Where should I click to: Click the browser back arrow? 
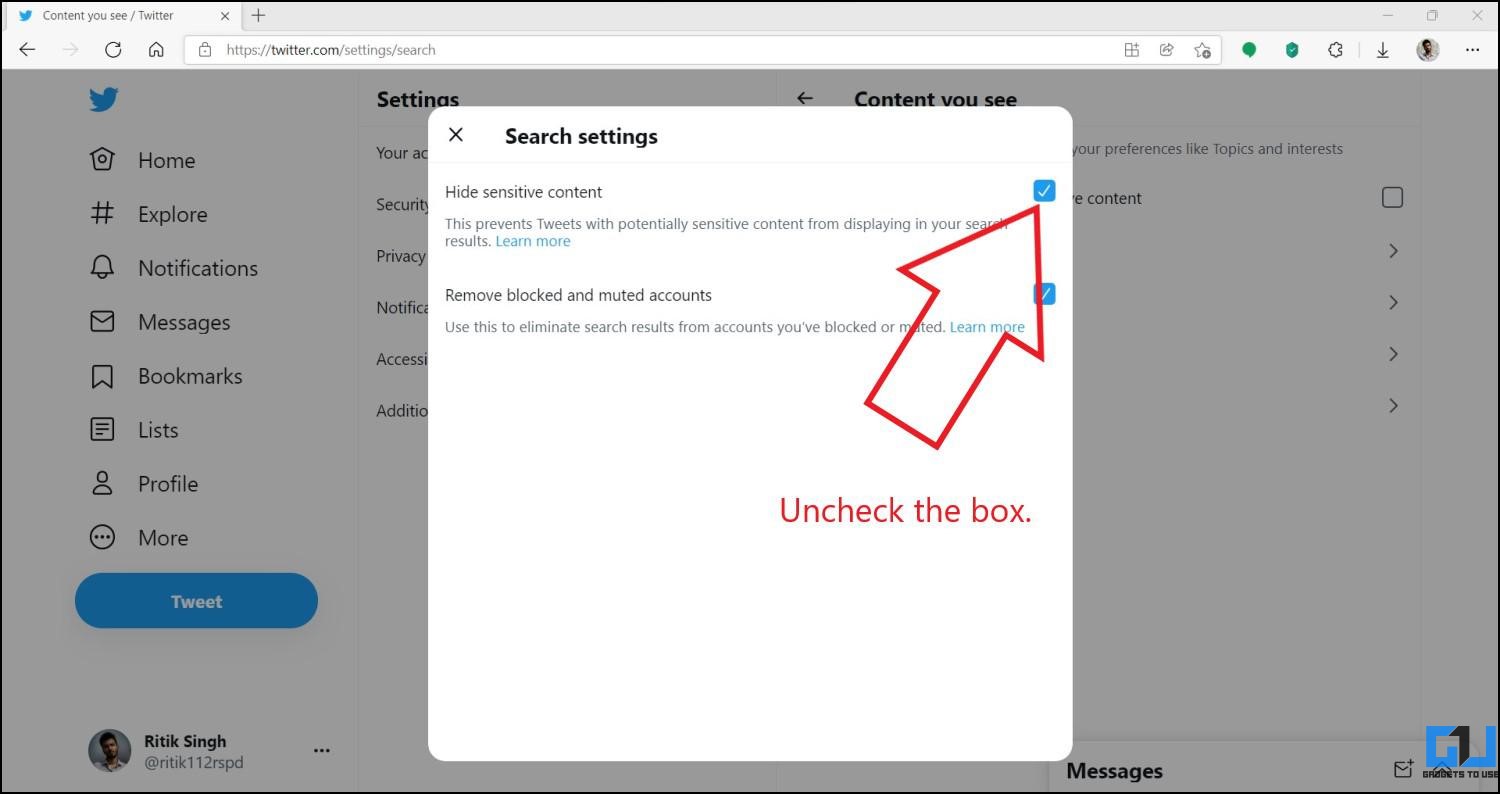click(27, 50)
